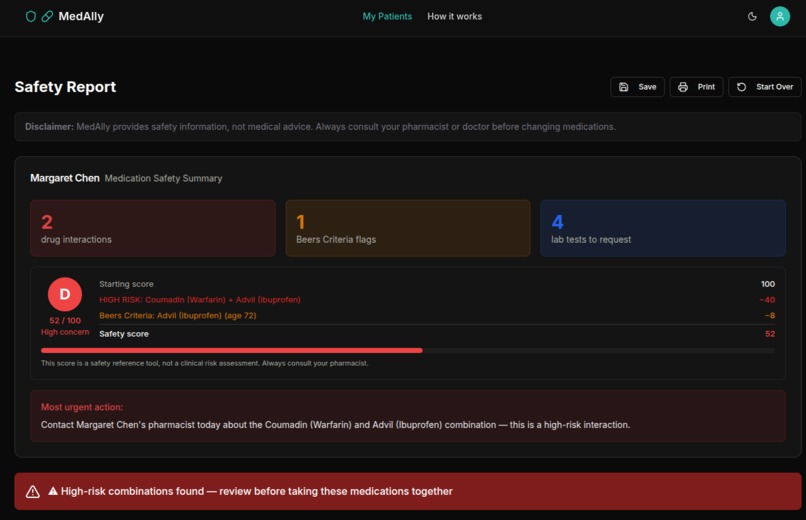Open the My Patients tab
Screen dimensions: 806x520
(387, 16)
